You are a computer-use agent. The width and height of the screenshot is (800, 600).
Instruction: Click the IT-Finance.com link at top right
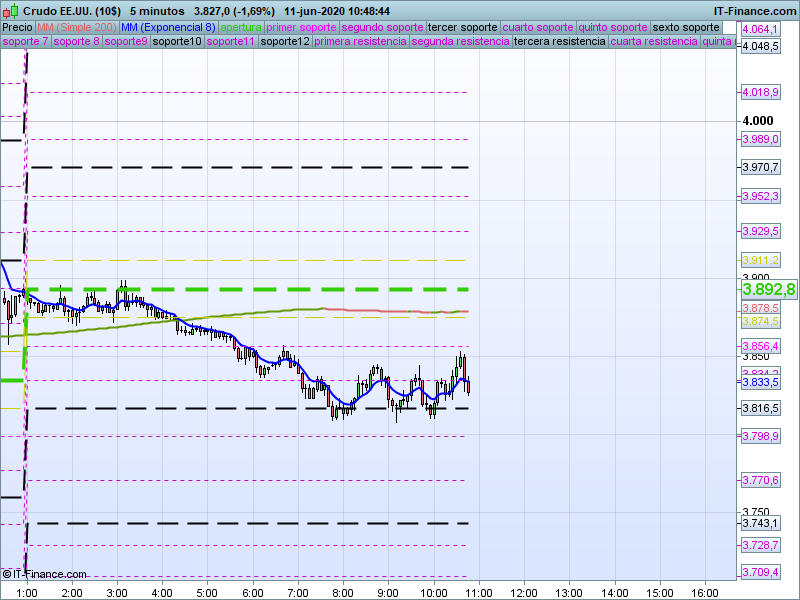click(754, 10)
